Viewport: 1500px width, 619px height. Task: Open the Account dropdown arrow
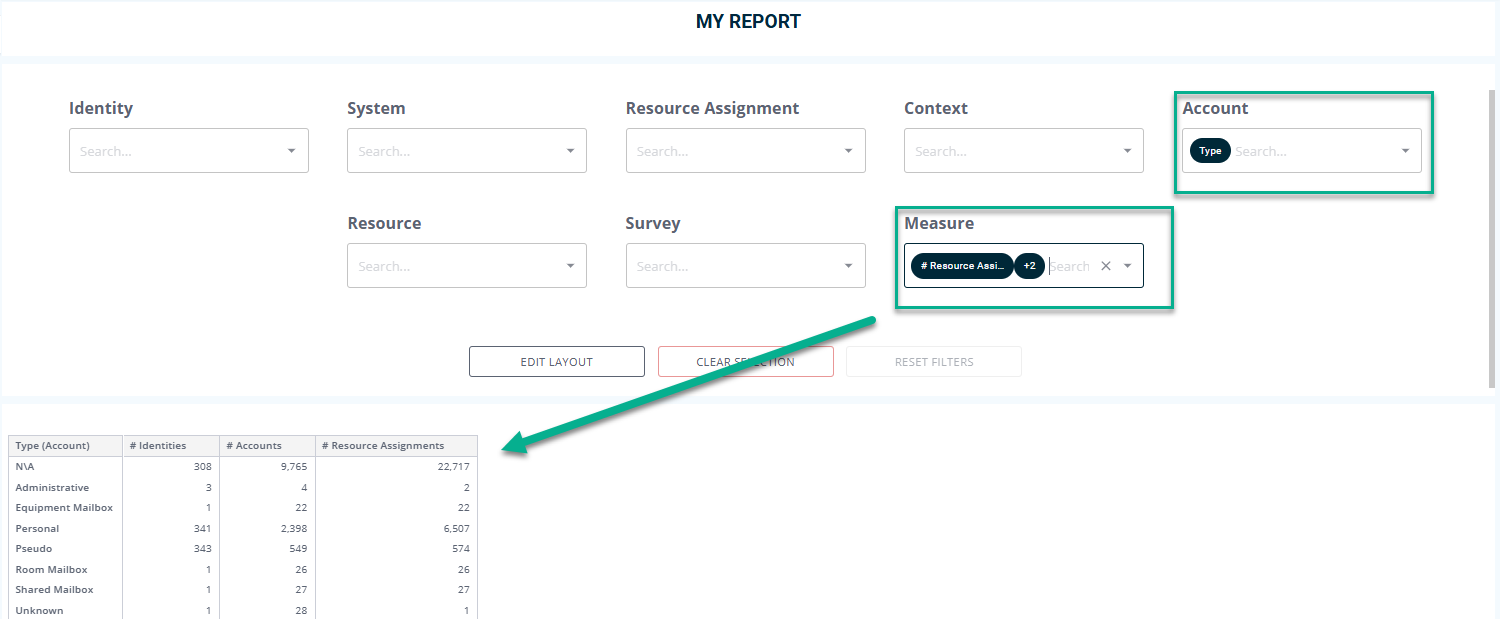click(1406, 150)
